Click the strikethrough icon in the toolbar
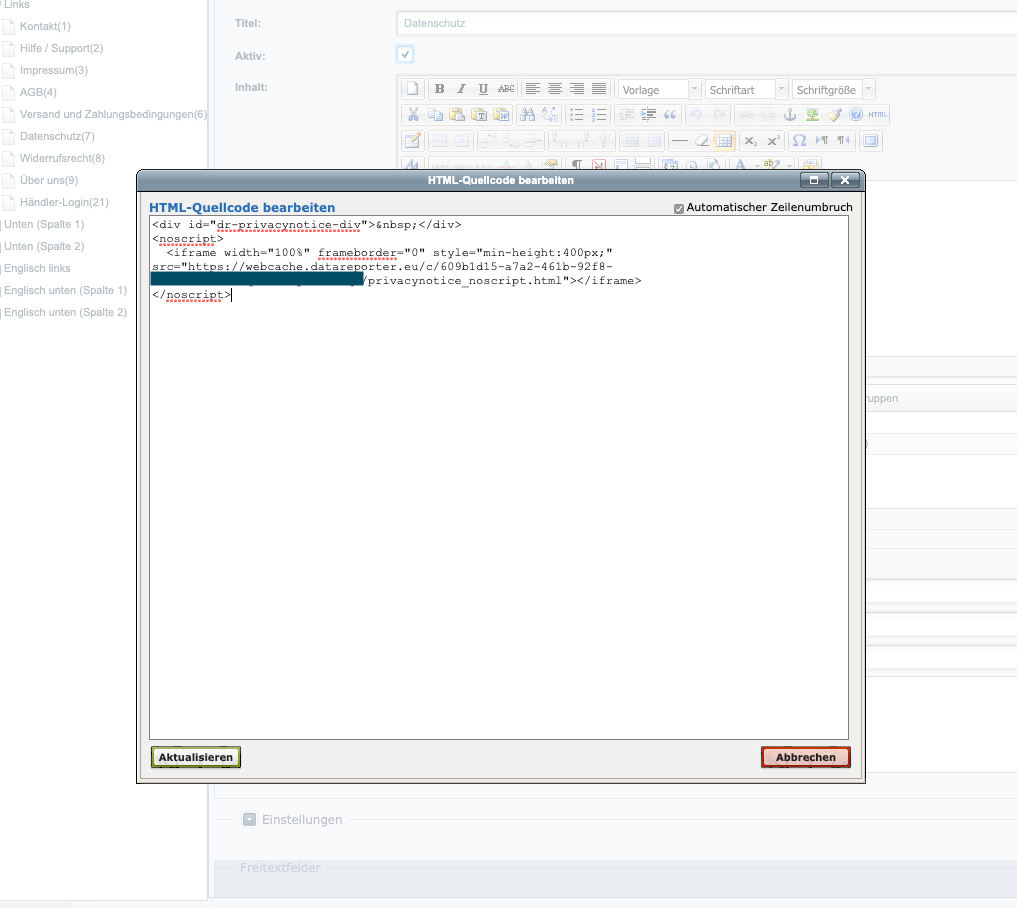This screenshot has height=908, width=1017. pyautogui.click(x=505, y=88)
